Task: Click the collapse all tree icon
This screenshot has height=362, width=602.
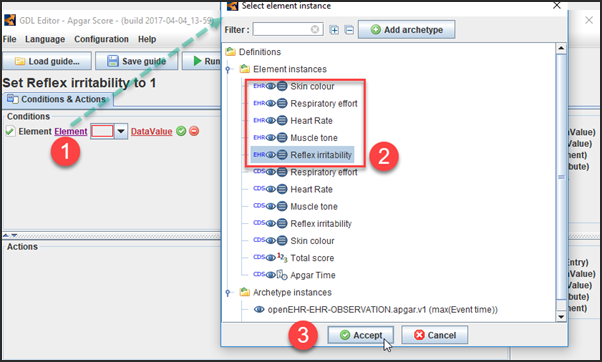Action: tap(349, 30)
